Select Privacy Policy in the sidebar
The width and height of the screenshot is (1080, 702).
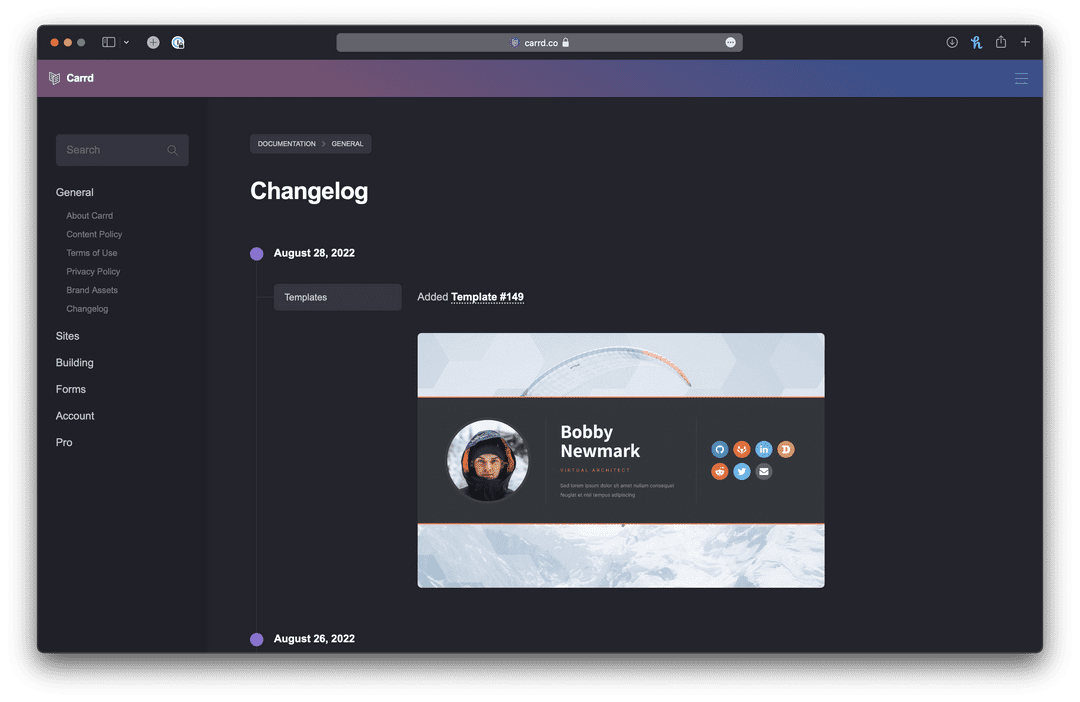point(93,271)
